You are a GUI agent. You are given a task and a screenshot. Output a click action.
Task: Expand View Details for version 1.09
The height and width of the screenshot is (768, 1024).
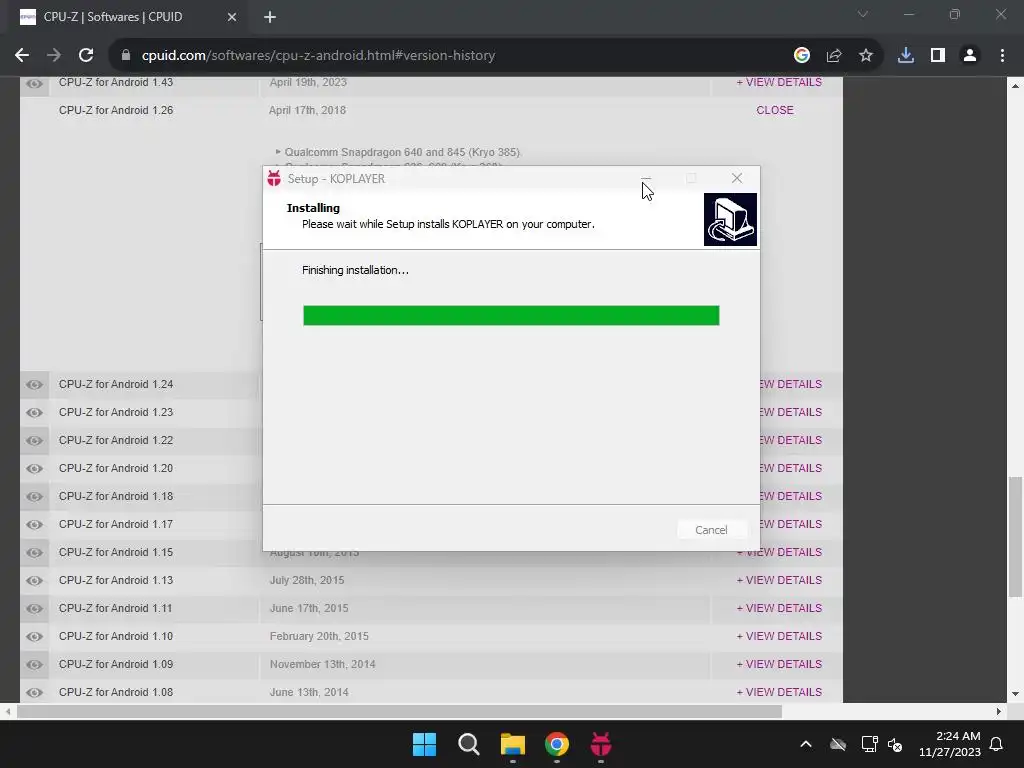779,665
